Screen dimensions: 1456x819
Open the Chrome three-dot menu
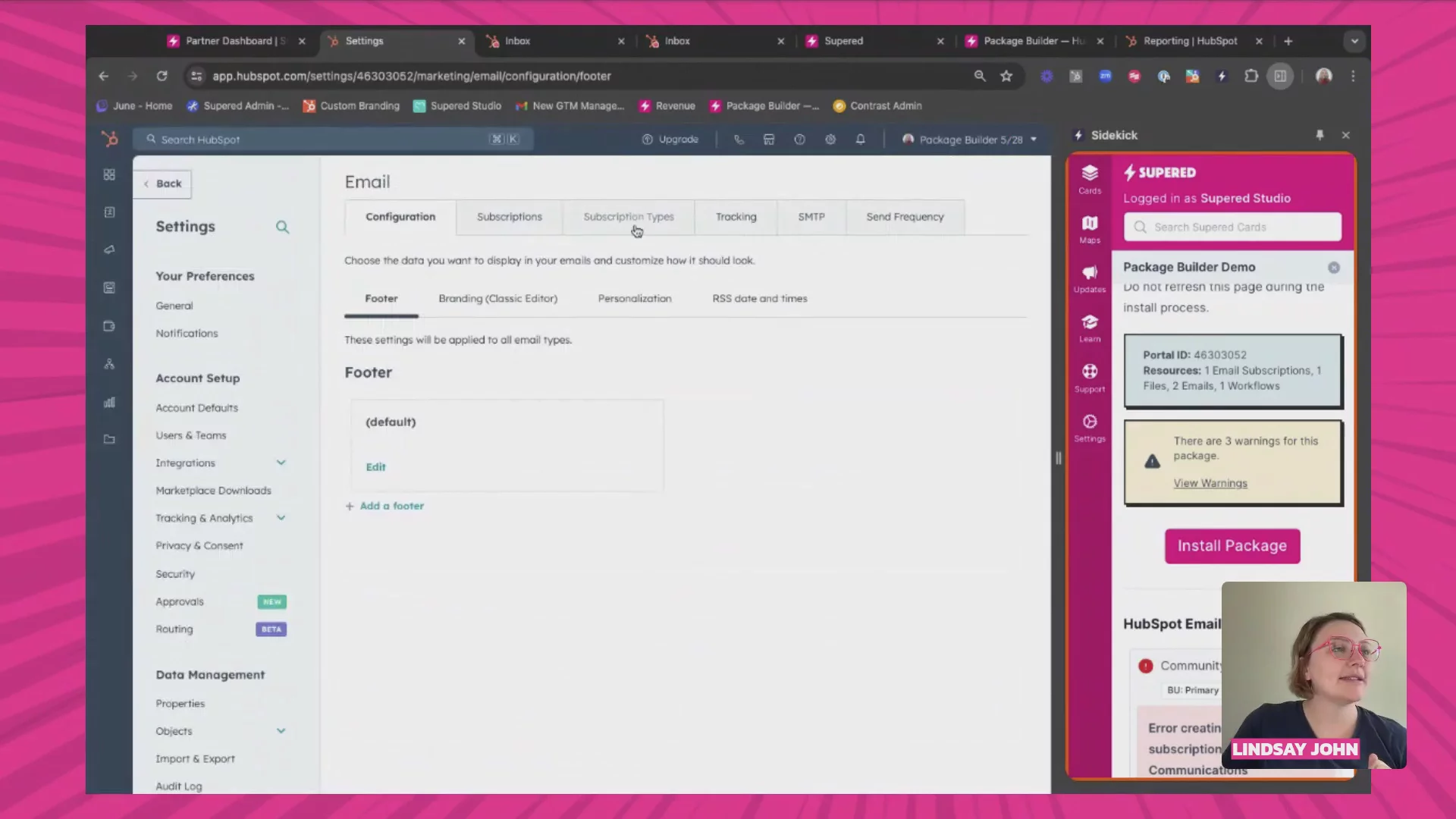tap(1353, 76)
